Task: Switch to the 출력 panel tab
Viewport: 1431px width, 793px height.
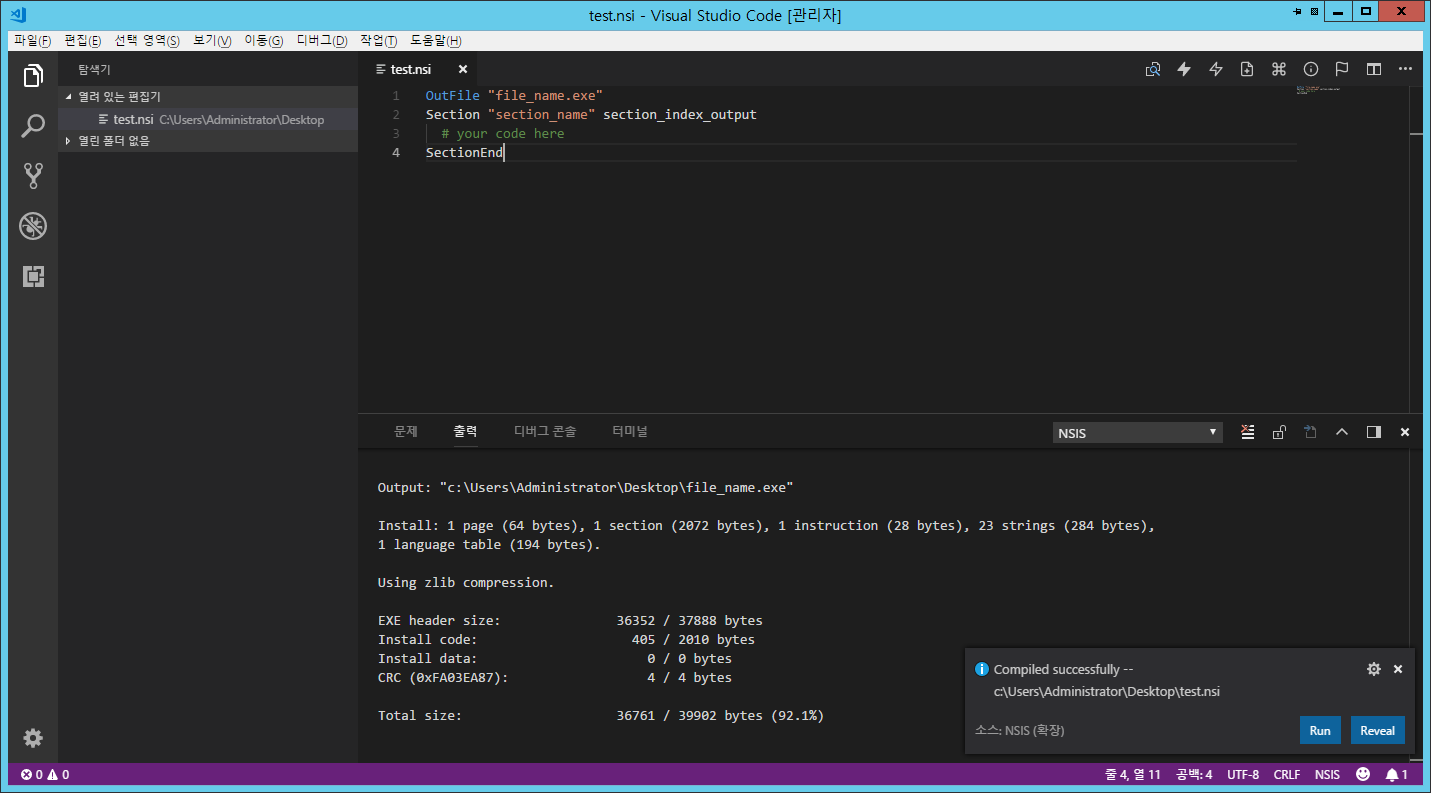Action: [x=465, y=431]
